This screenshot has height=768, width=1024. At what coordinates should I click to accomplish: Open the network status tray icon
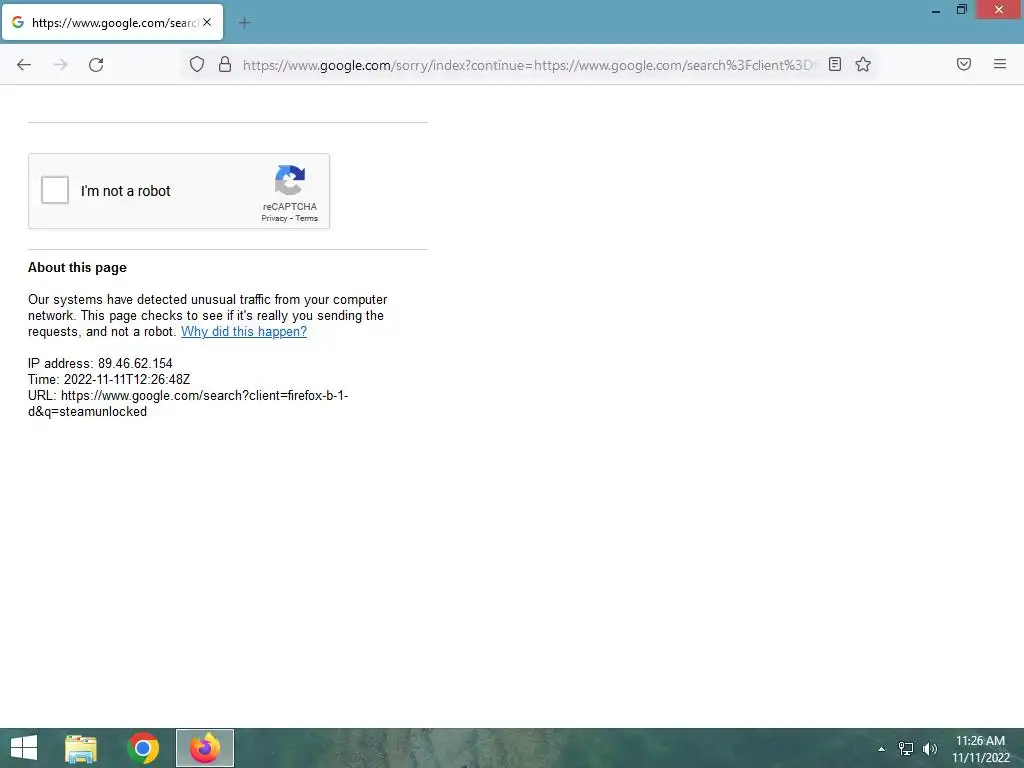click(x=906, y=749)
